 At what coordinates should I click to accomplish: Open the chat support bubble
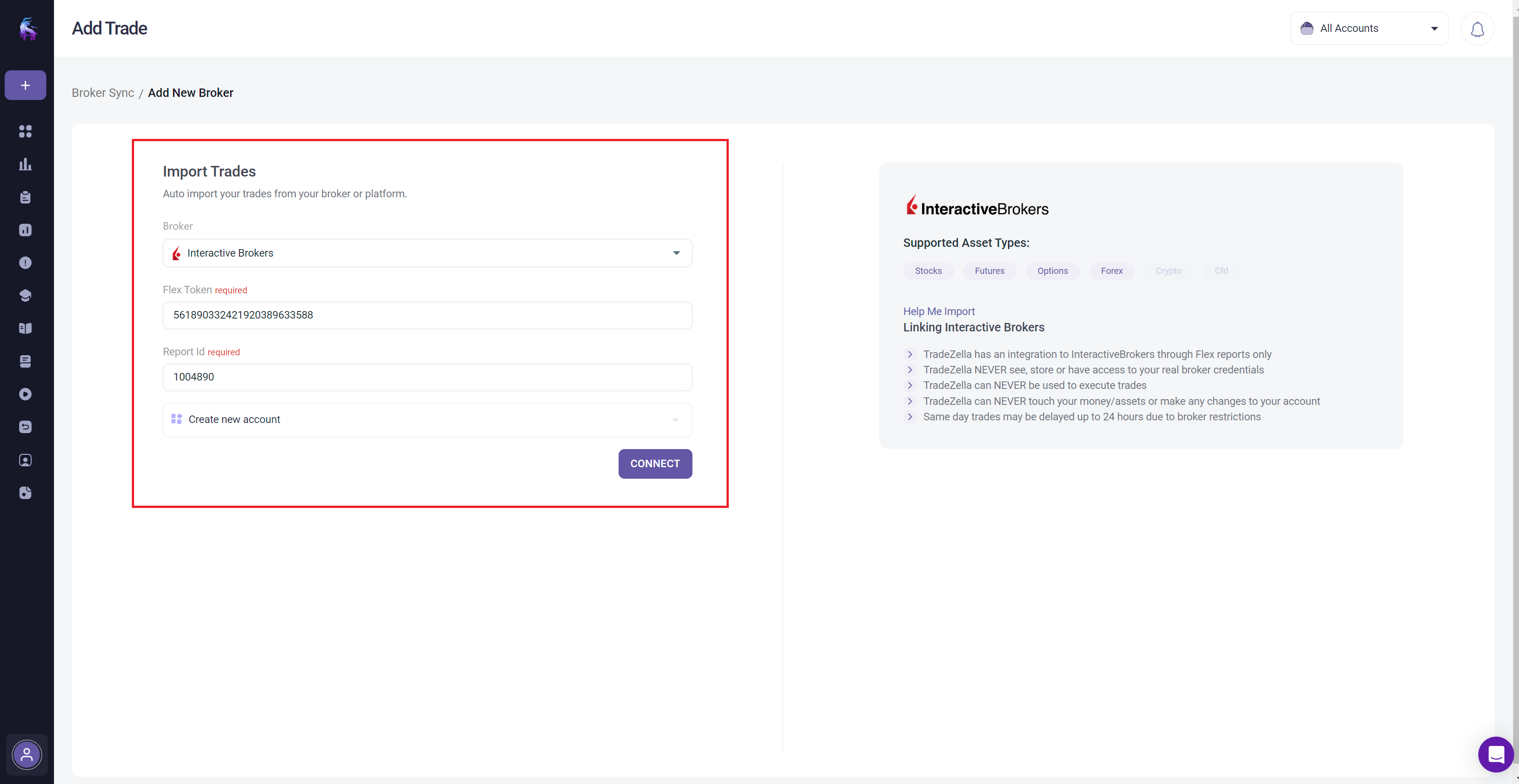1496,754
